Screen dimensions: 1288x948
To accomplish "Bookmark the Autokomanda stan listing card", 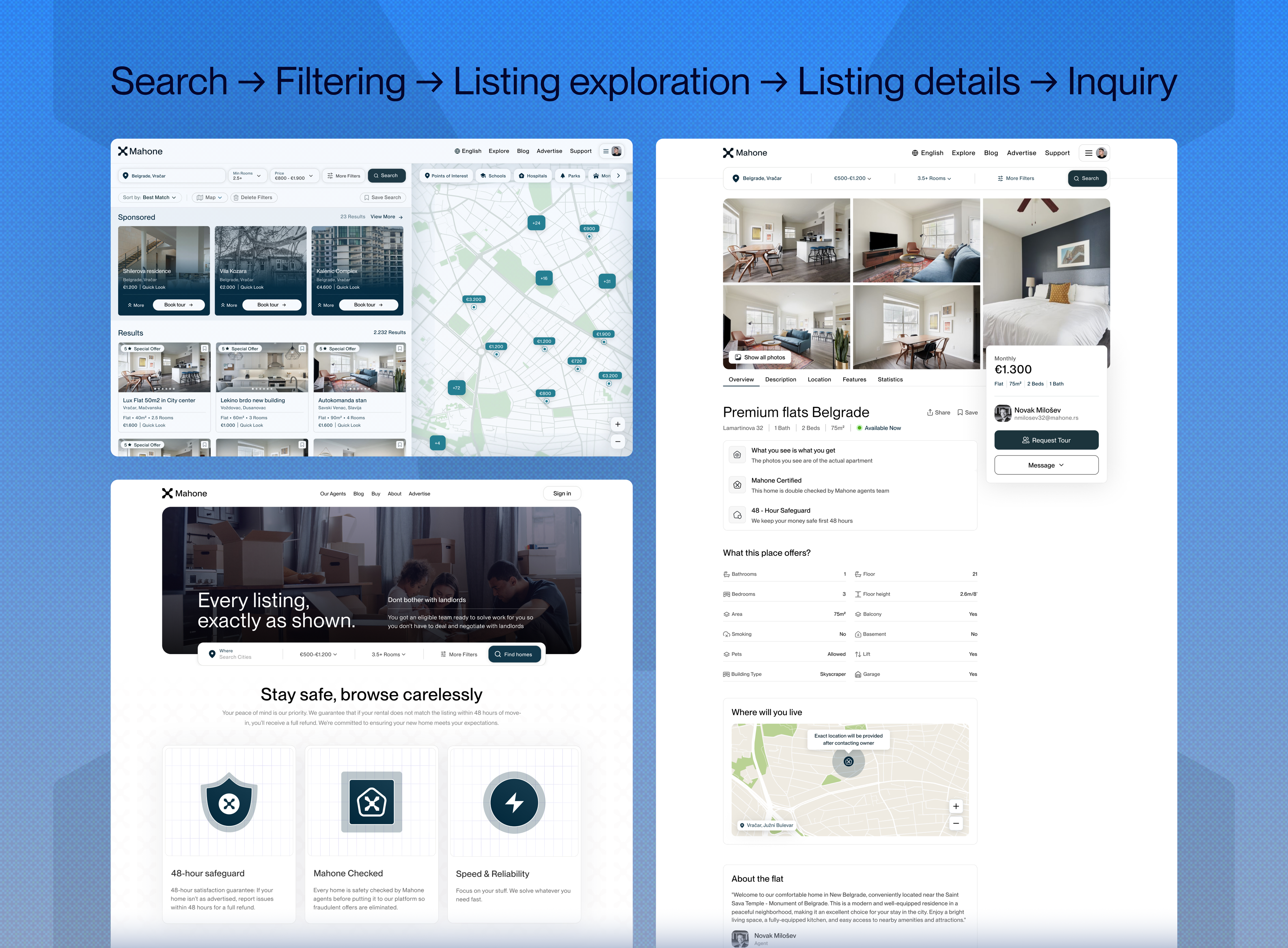I will (x=400, y=348).
